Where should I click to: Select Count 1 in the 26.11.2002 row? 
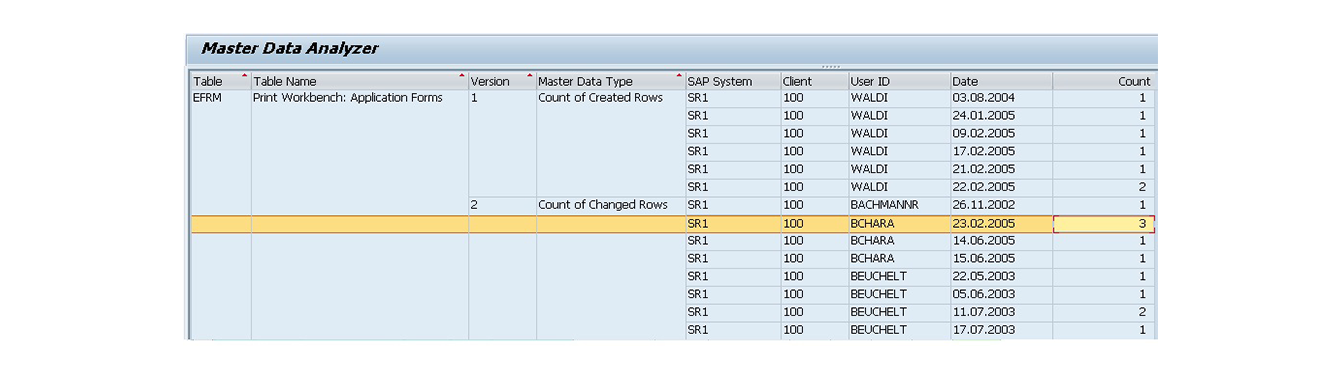pyautogui.click(x=1103, y=205)
